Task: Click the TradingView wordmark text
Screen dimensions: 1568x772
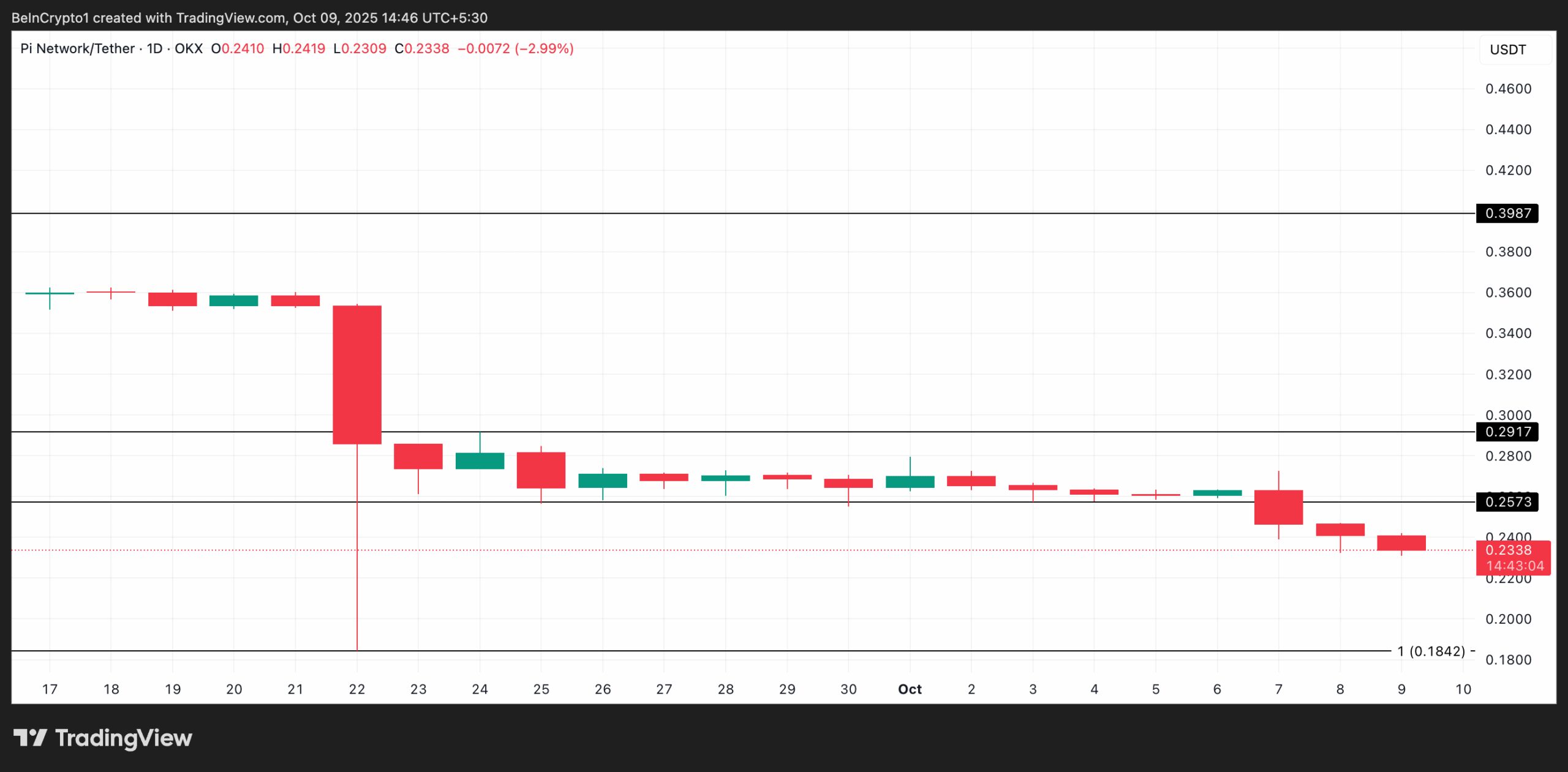Action: (124, 738)
